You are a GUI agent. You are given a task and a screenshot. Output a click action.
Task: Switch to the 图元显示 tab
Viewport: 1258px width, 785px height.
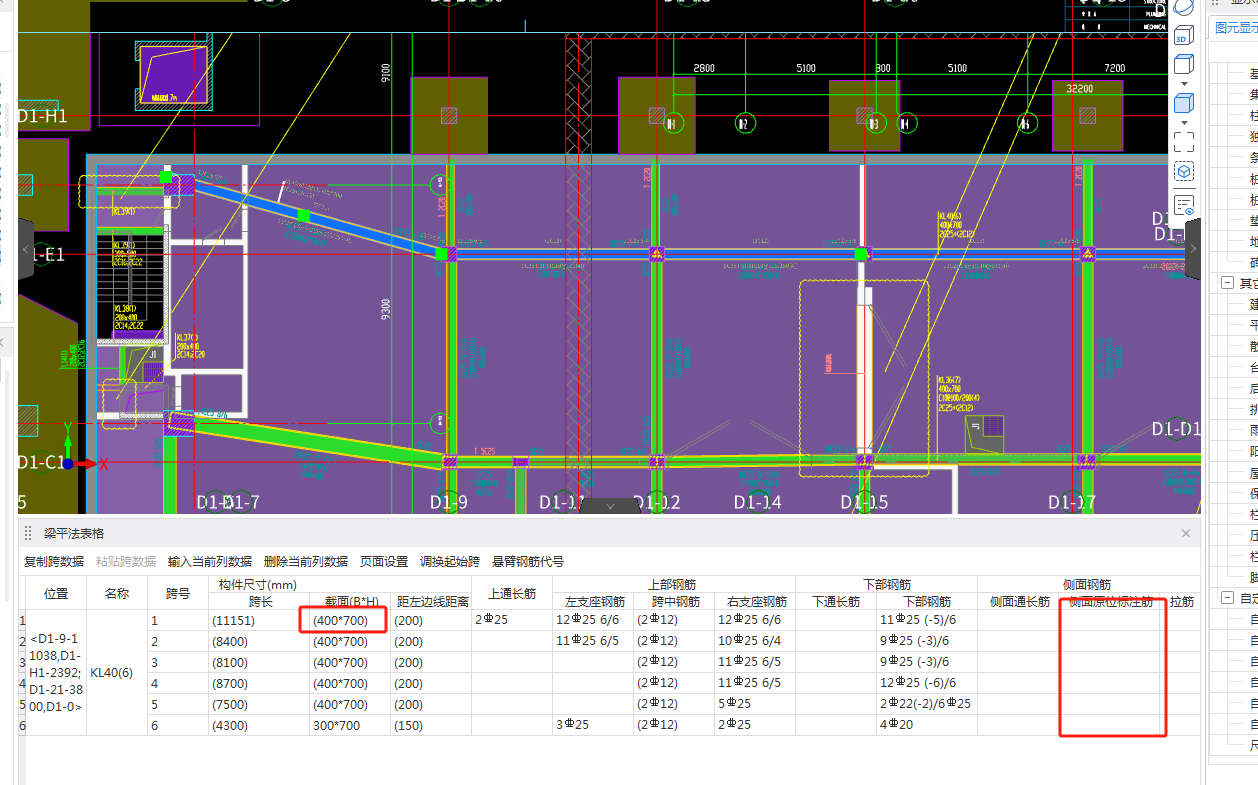1235,28
